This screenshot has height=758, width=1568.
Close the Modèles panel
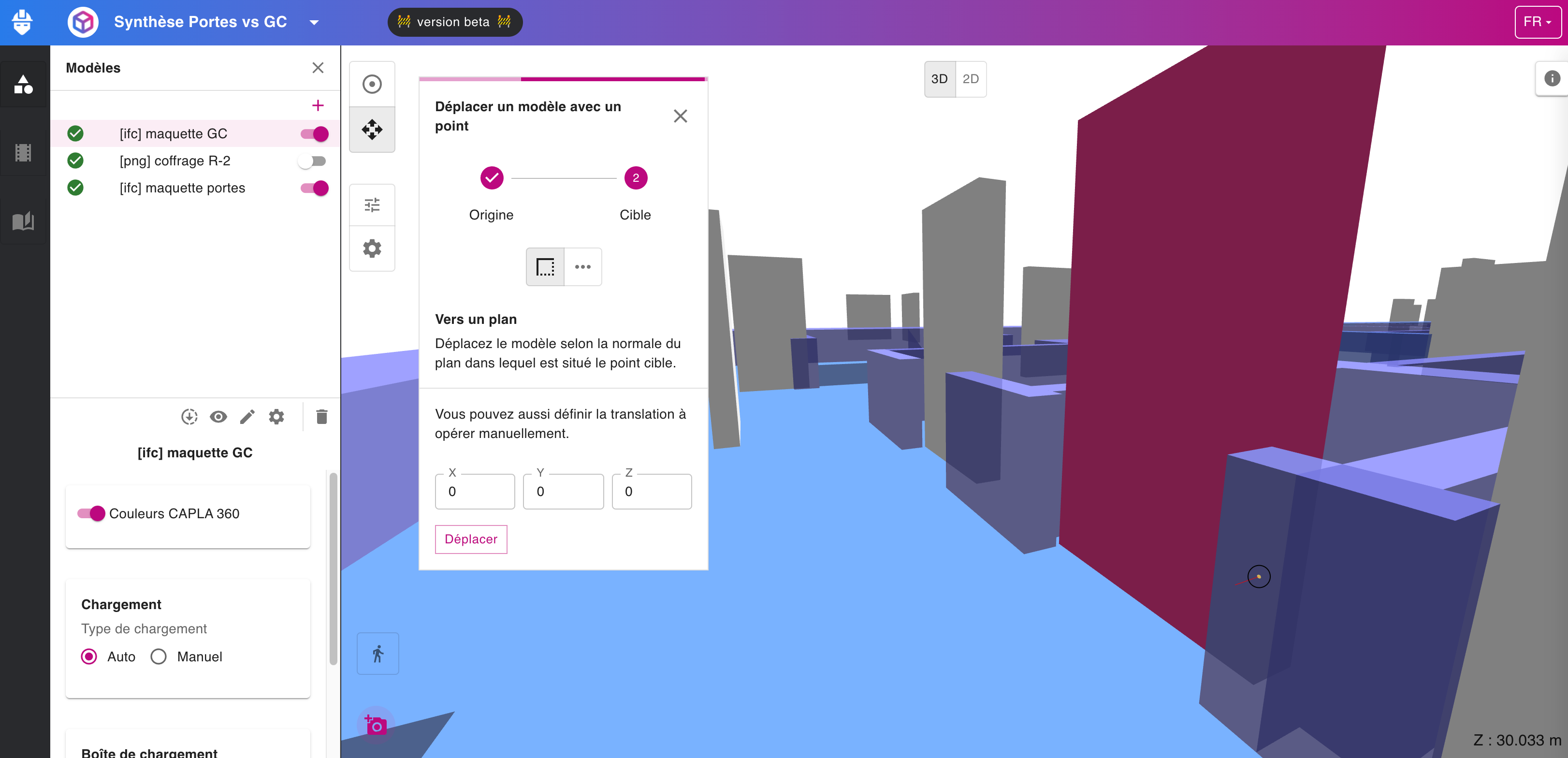(318, 68)
